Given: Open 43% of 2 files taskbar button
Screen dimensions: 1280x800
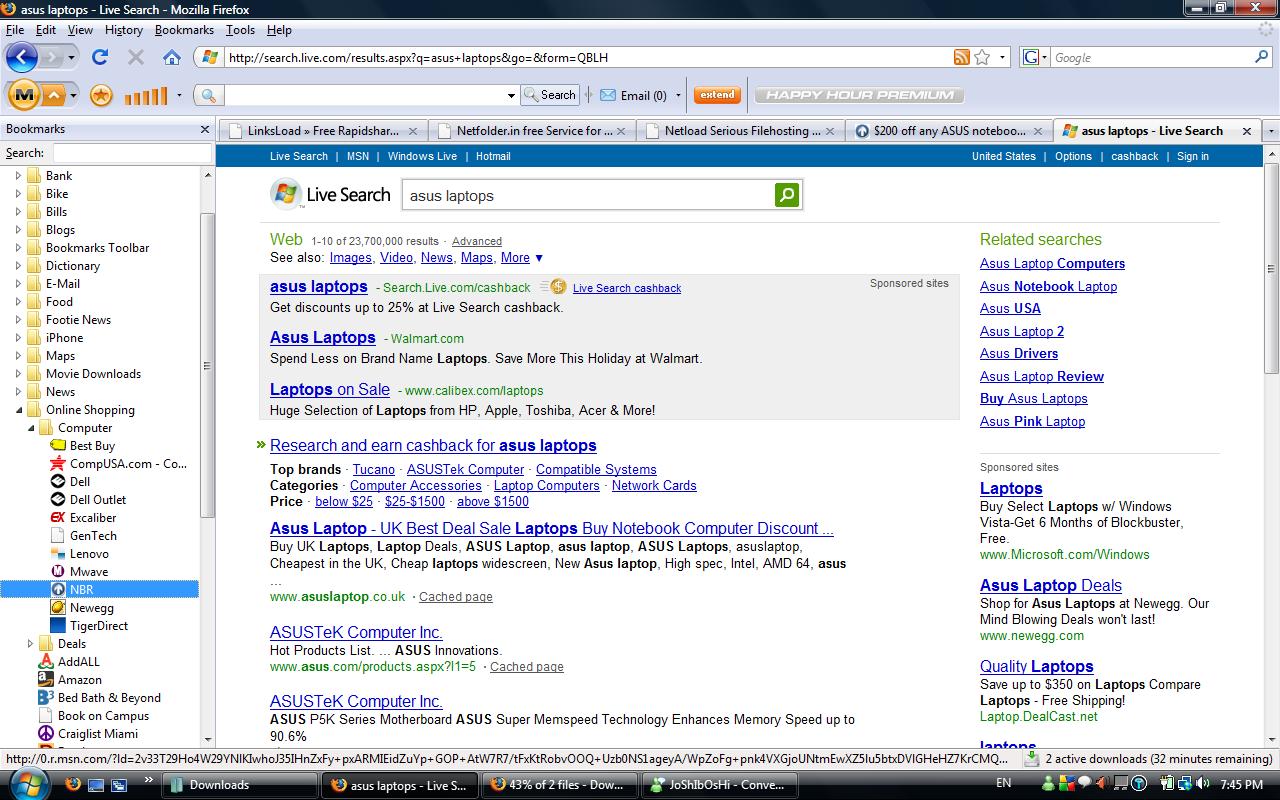Looking at the screenshot, I should click(558, 785).
